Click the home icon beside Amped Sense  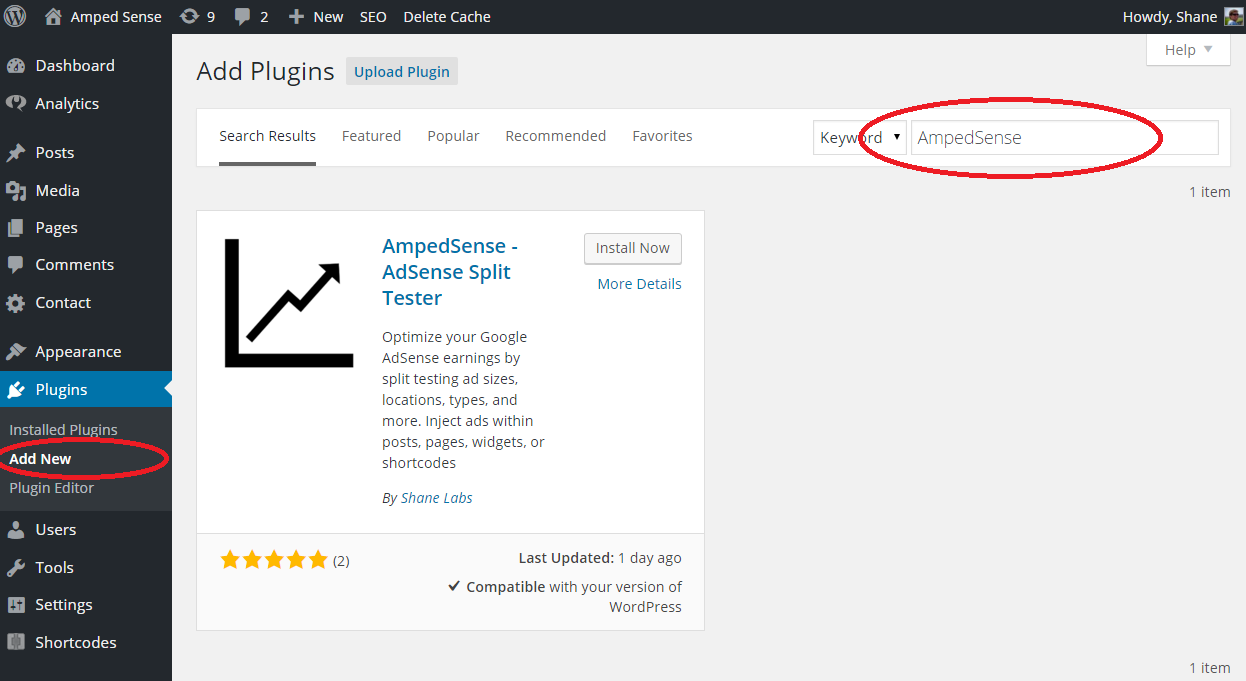[53, 17]
